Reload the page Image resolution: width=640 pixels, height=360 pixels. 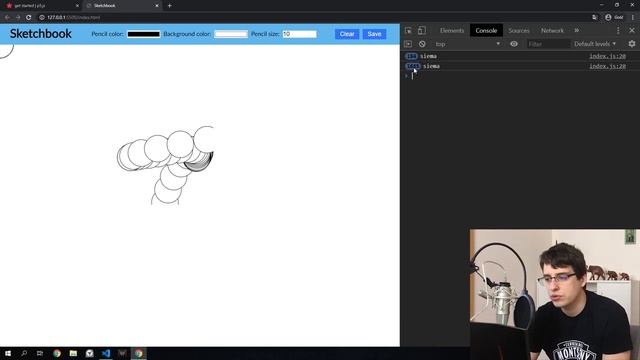click(x=29, y=18)
